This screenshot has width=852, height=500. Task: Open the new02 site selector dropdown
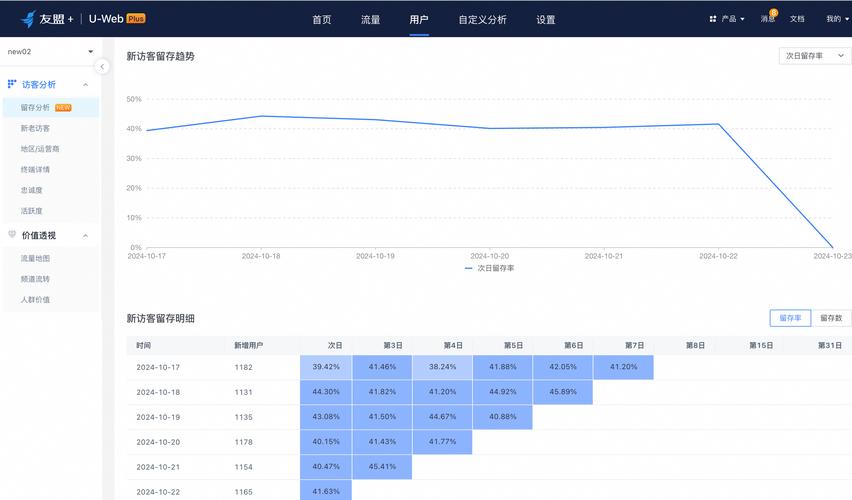click(x=50, y=52)
